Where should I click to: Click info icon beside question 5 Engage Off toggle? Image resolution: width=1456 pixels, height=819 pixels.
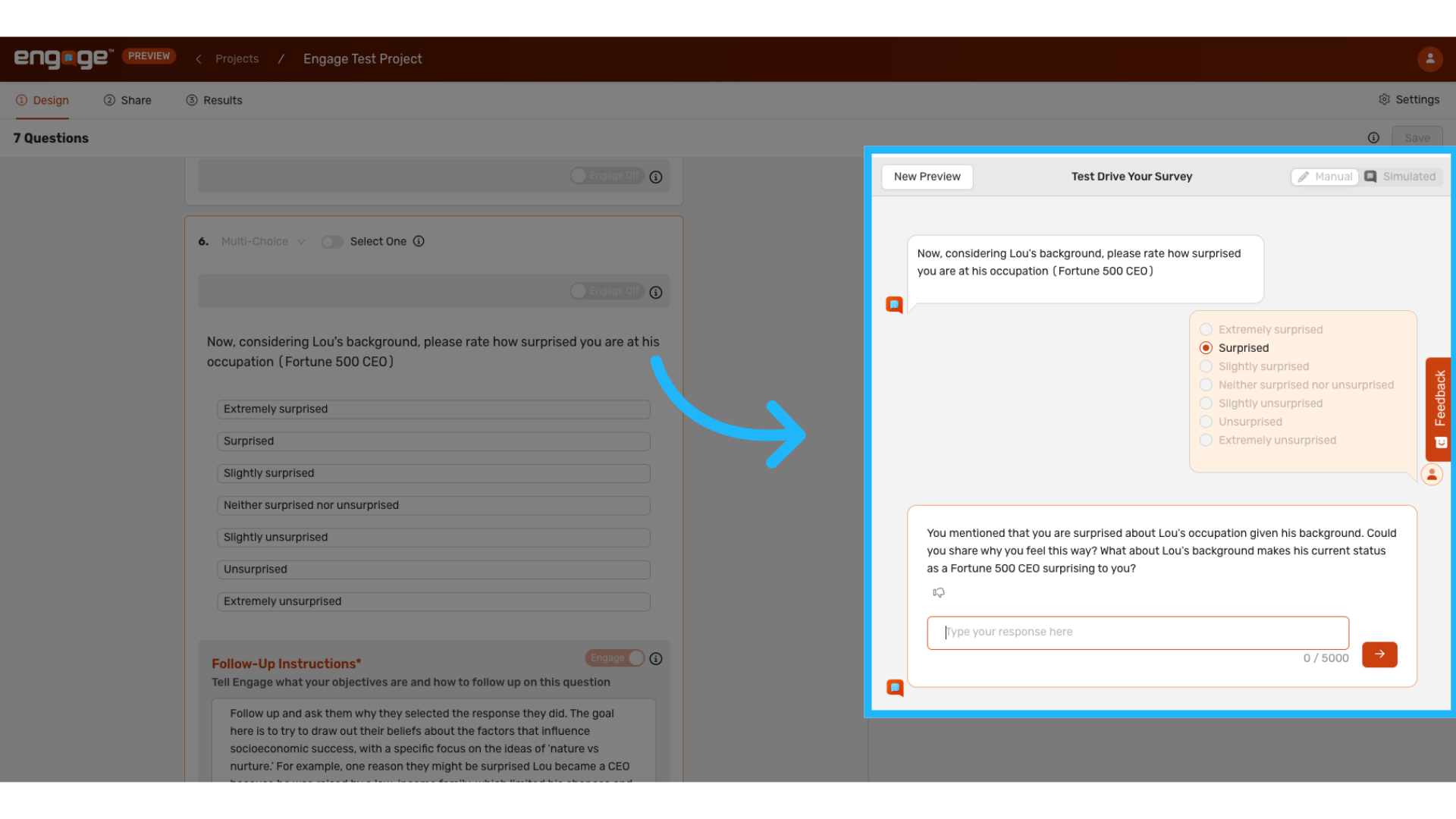click(x=656, y=177)
